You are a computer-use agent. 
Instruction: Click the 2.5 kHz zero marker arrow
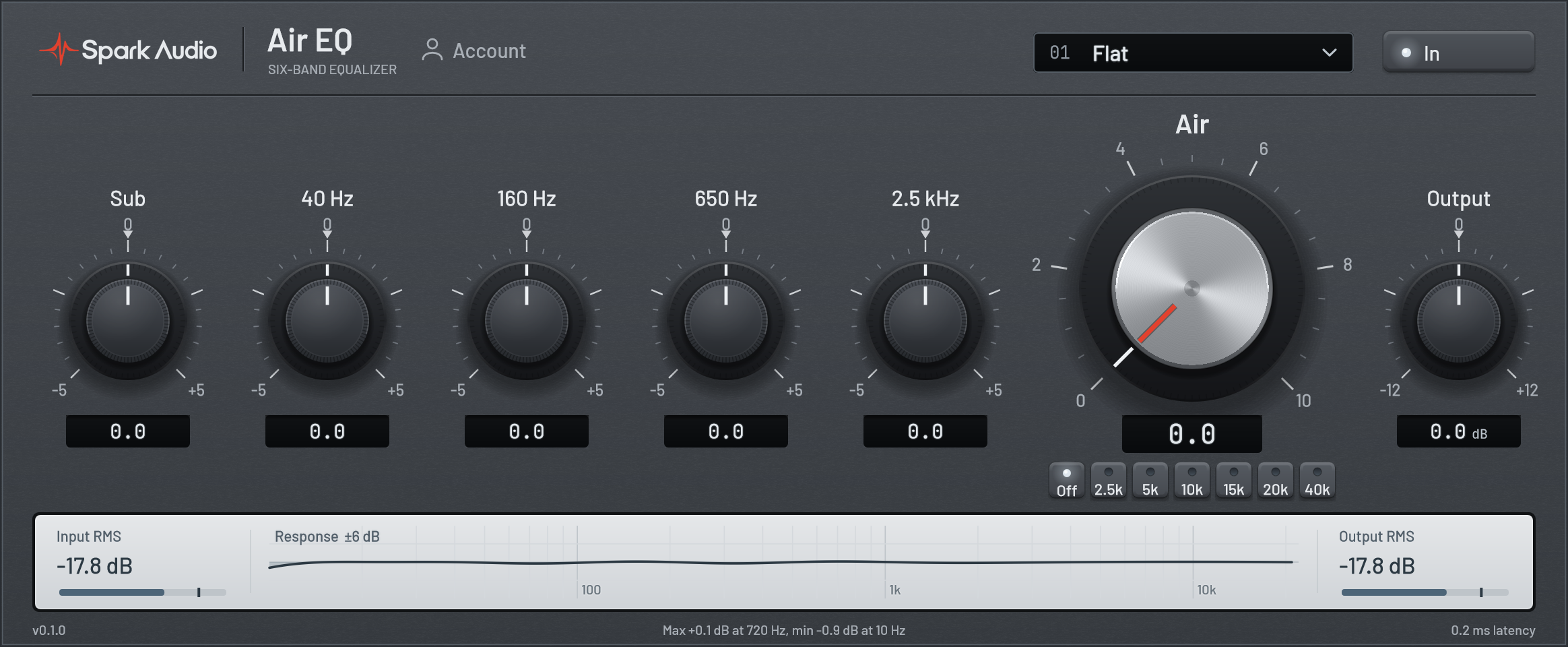pyautogui.click(x=925, y=234)
